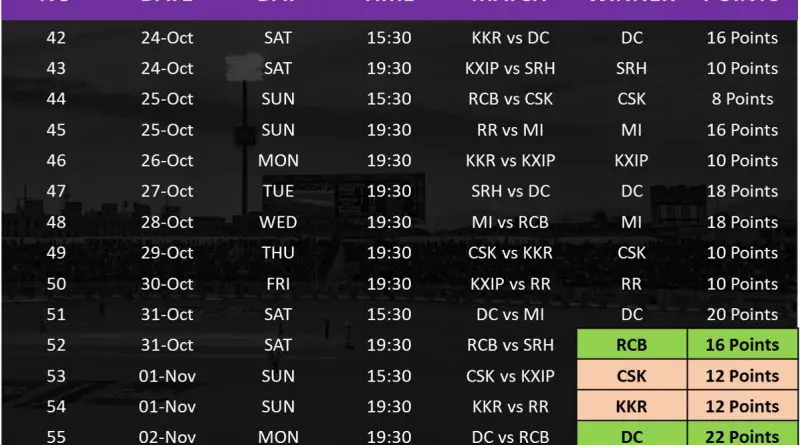Select the 29-Oct date cell
The width and height of the screenshot is (800, 445).
pos(167,253)
